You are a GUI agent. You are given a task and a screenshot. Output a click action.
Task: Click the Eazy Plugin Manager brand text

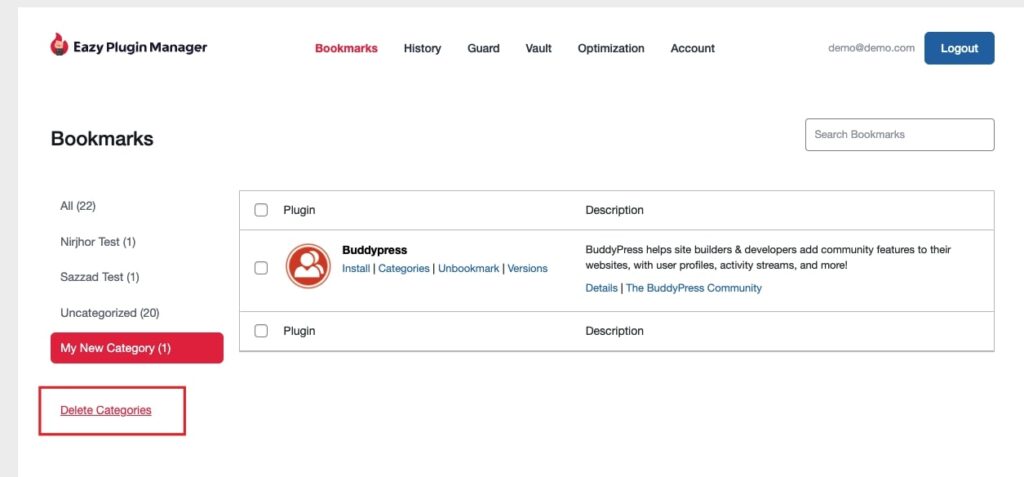tap(140, 47)
